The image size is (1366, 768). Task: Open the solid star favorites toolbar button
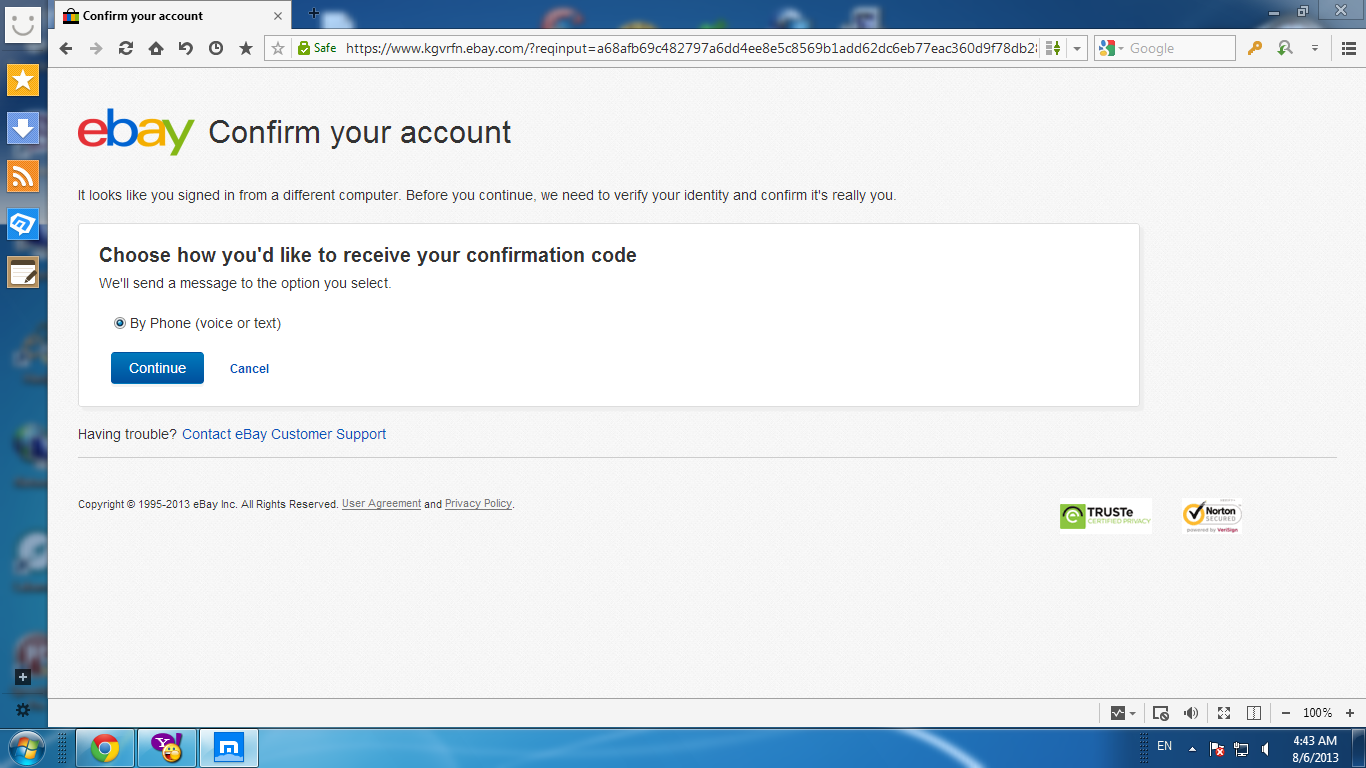click(246, 48)
